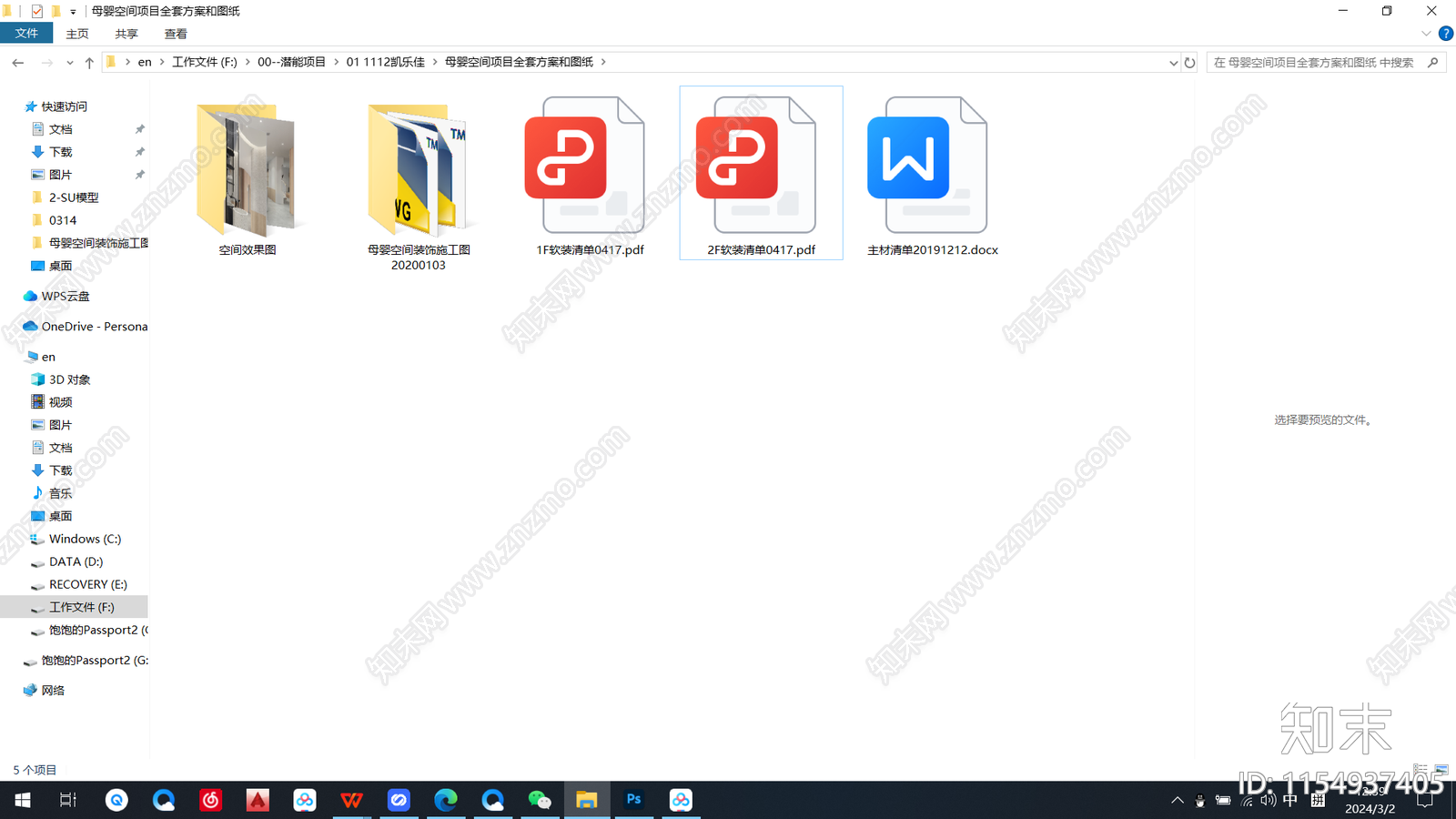This screenshot has width=1456, height=819.
Task: Open WPS Office from the taskbar
Action: coord(351,800)
